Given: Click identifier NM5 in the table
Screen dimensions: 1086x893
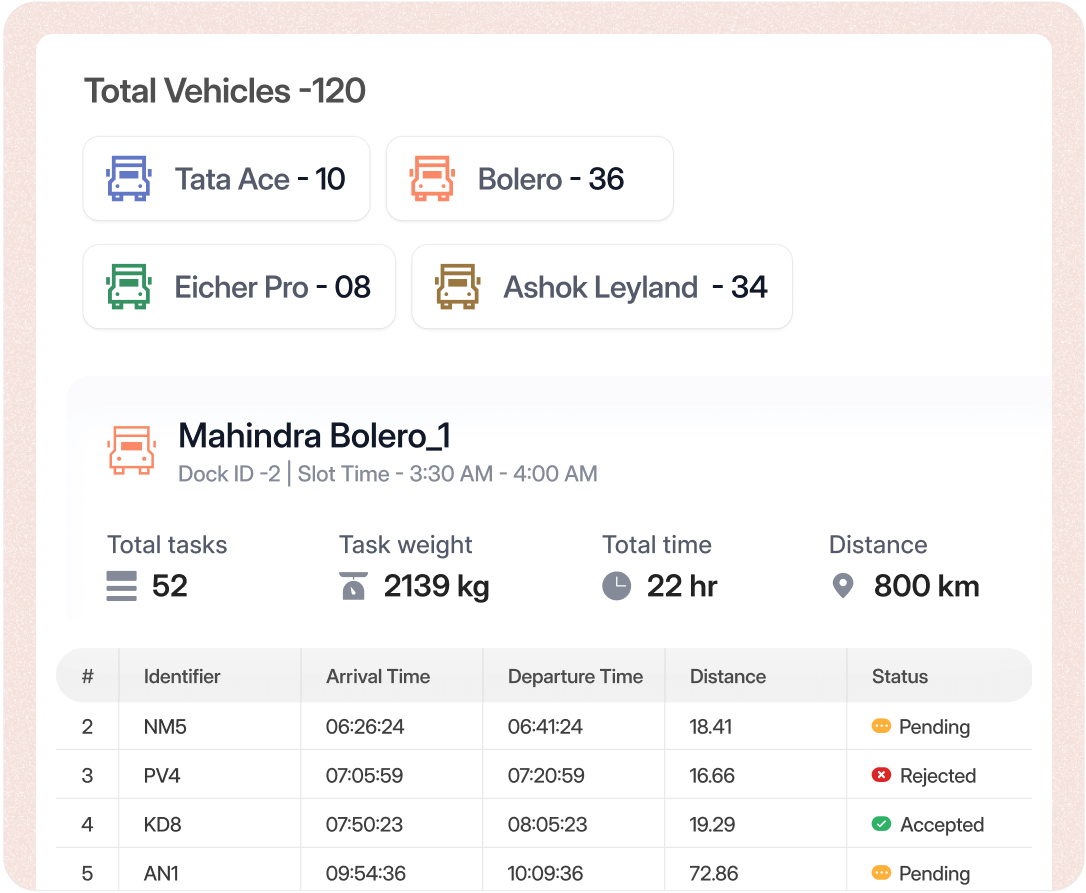Looking at the screenshot, I should pos(165,727).
